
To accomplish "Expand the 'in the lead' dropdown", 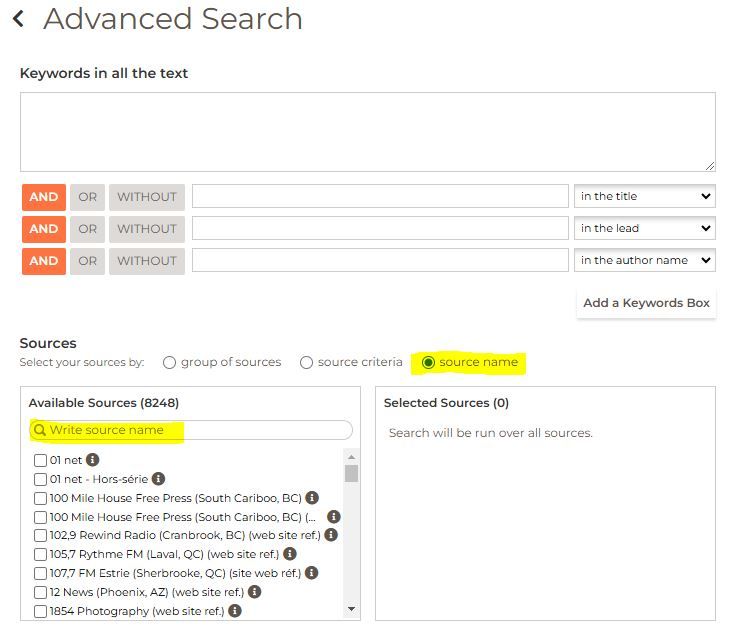I will [645, 229].
